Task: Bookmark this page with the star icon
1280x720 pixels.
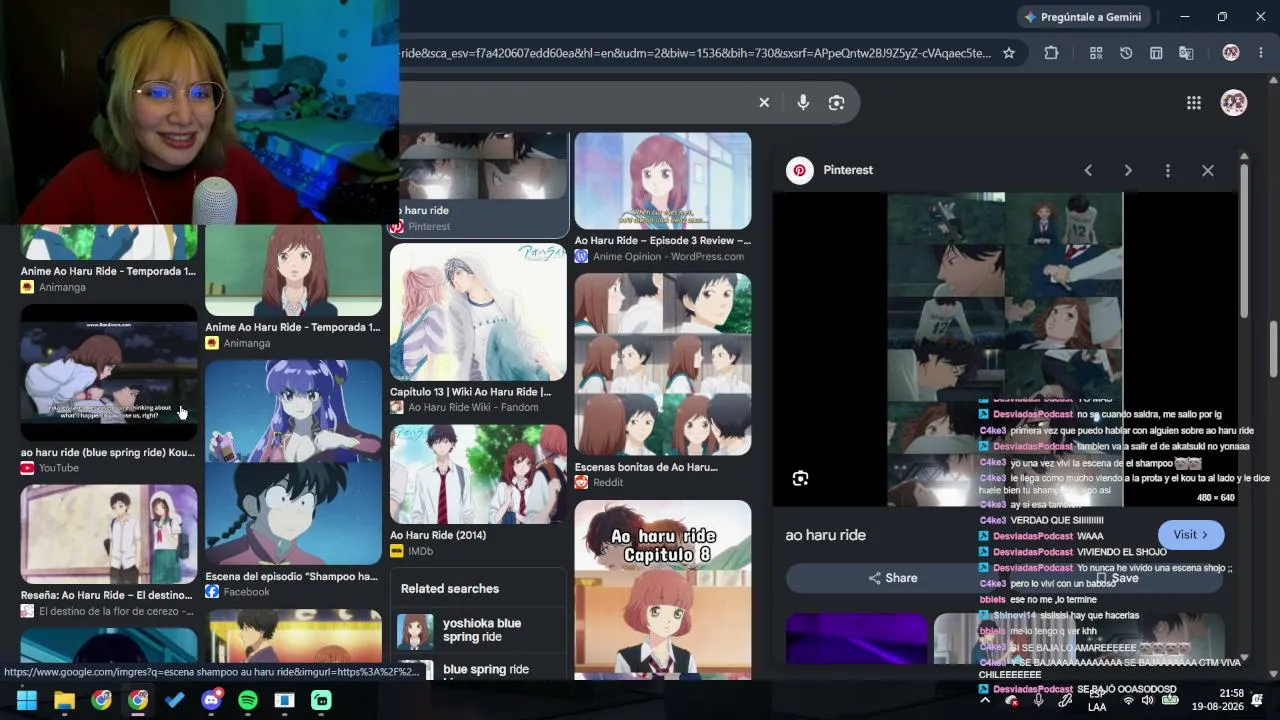Action: [1009, 53]
